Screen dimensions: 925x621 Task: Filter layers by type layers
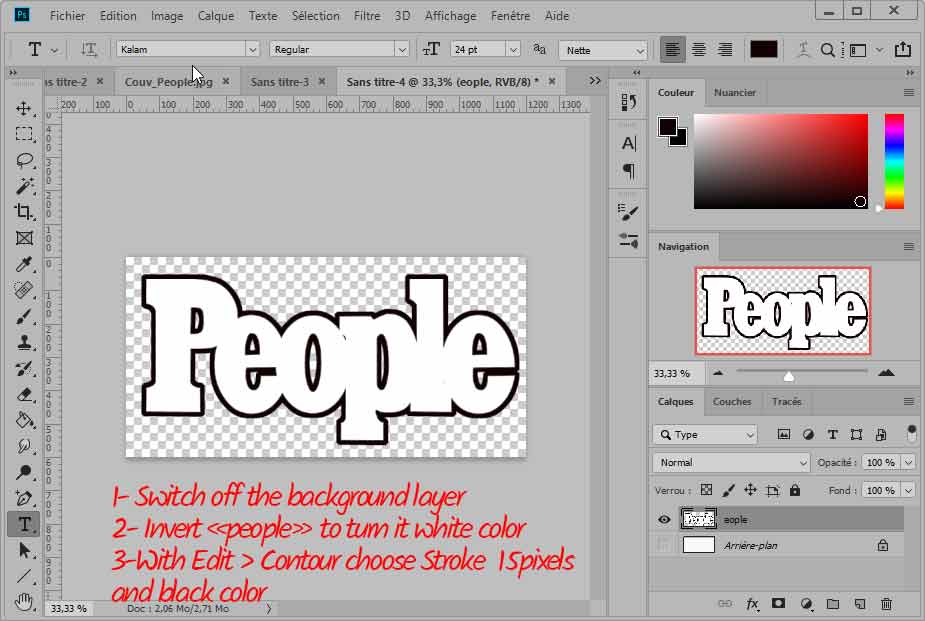click(832, 435)
